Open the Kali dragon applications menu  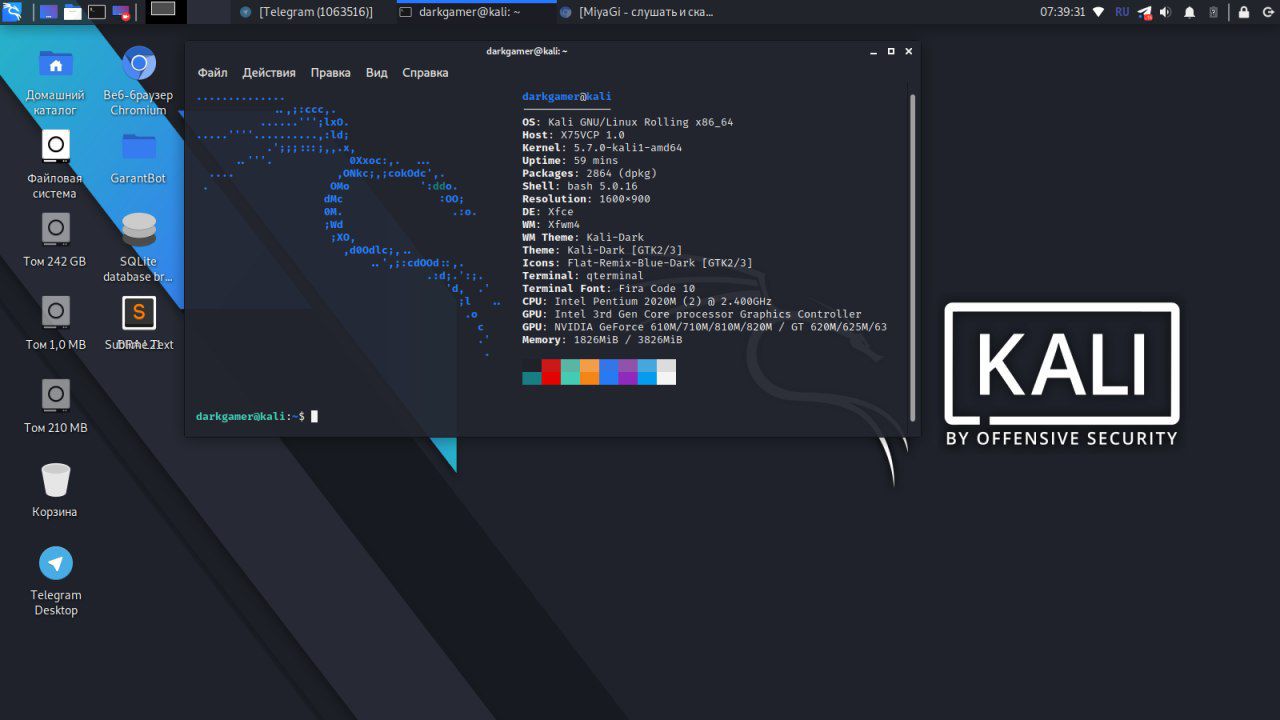point(12,12)
